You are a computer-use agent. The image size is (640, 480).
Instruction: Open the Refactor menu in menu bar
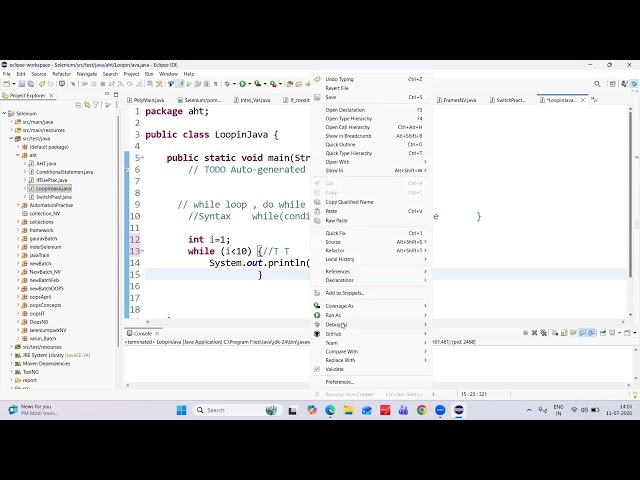pos(62,74)
